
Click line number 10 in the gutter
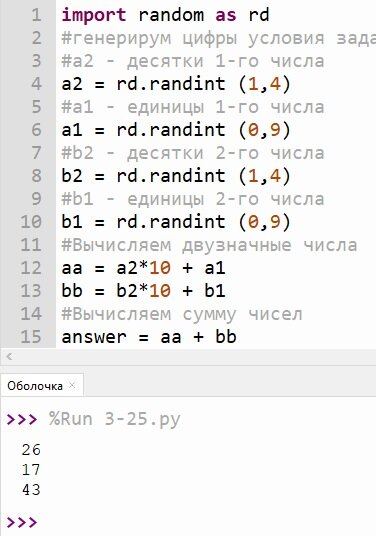click(31, 222)
